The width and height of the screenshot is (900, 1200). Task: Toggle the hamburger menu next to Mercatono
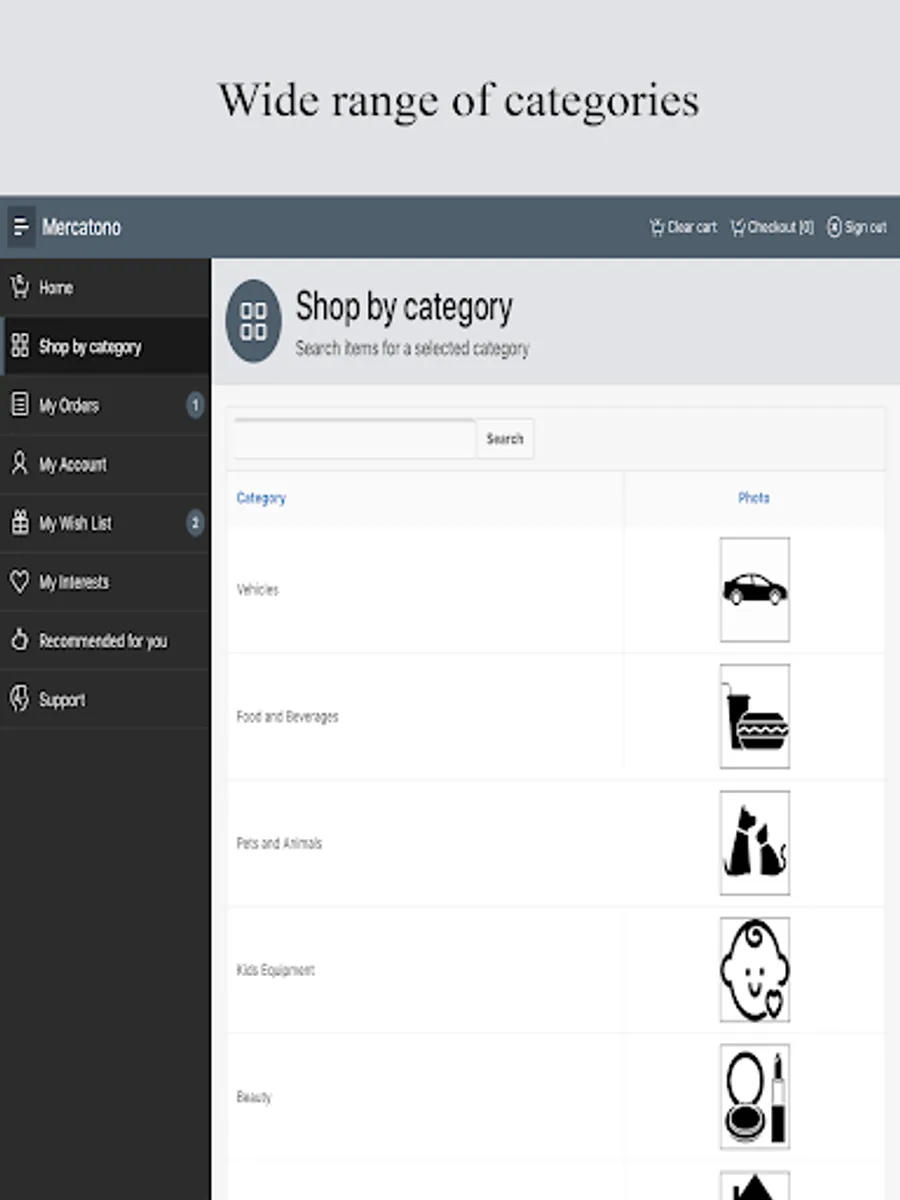(21, 227)
